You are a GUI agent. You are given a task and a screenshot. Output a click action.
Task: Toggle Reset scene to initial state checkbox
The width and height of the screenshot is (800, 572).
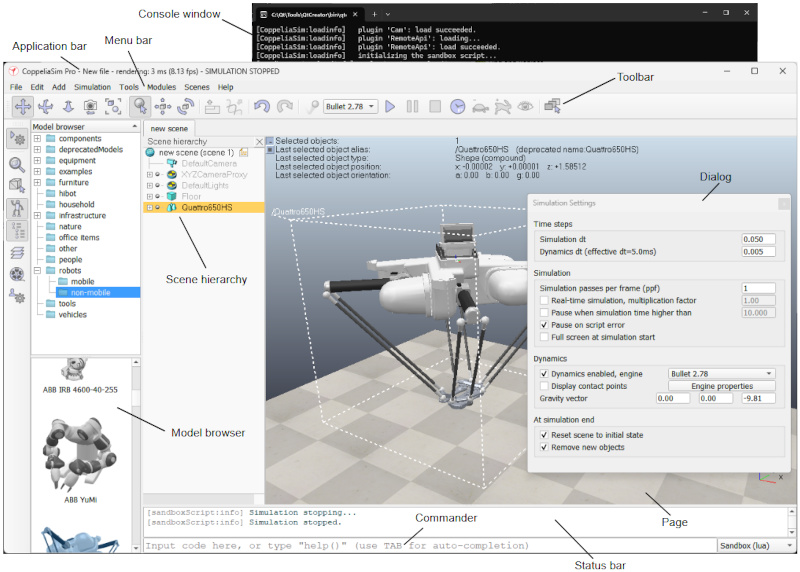pos(544,435)
